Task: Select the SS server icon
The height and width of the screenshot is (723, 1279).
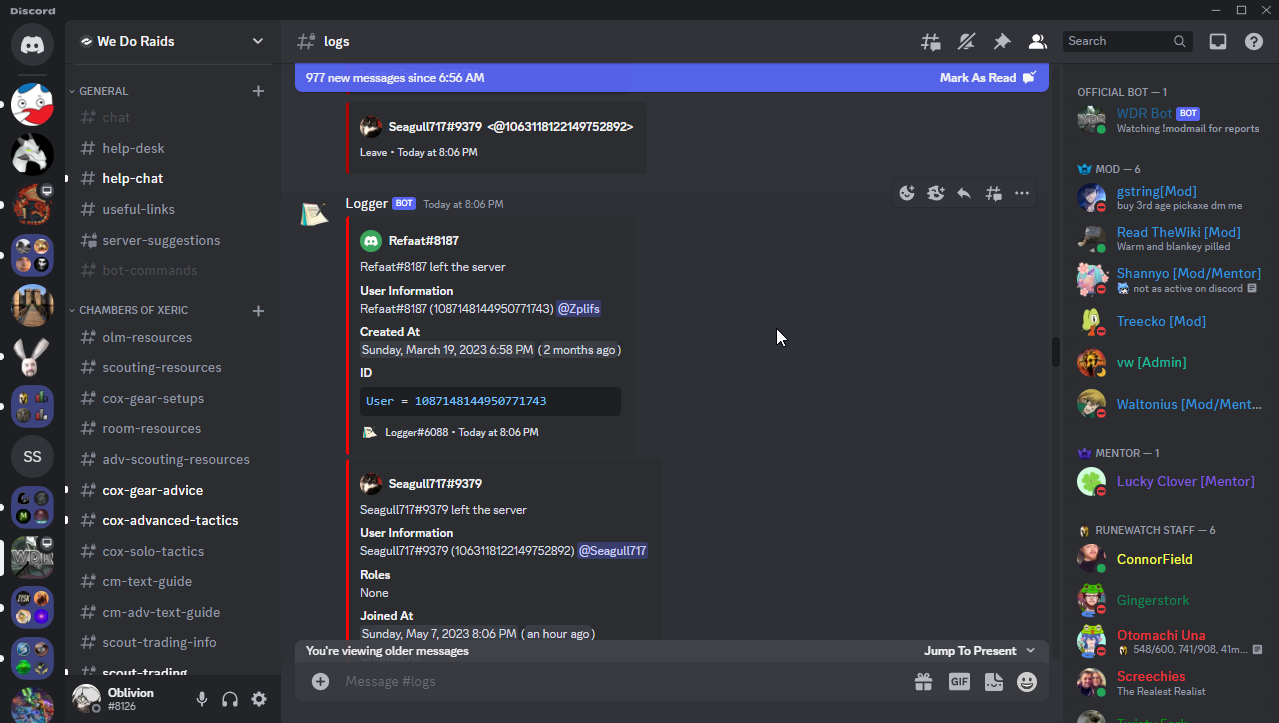Action: pyautogui.click(x=32, y=456)
